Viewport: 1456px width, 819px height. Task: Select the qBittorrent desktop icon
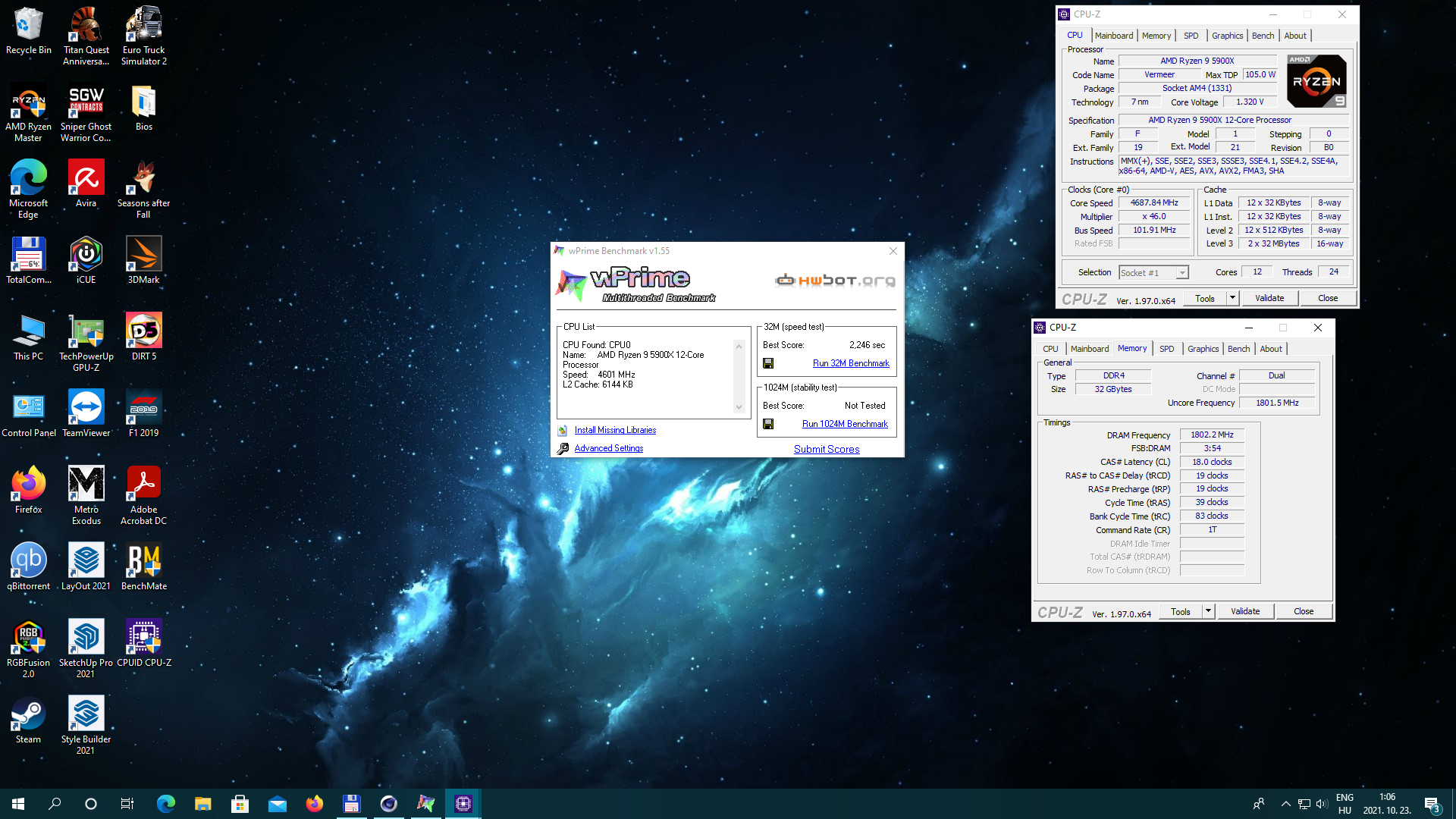(28, 567)
